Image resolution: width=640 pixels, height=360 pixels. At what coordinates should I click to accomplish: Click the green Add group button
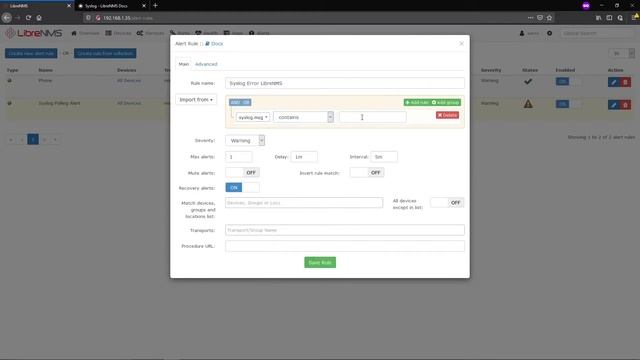point(446,102)
